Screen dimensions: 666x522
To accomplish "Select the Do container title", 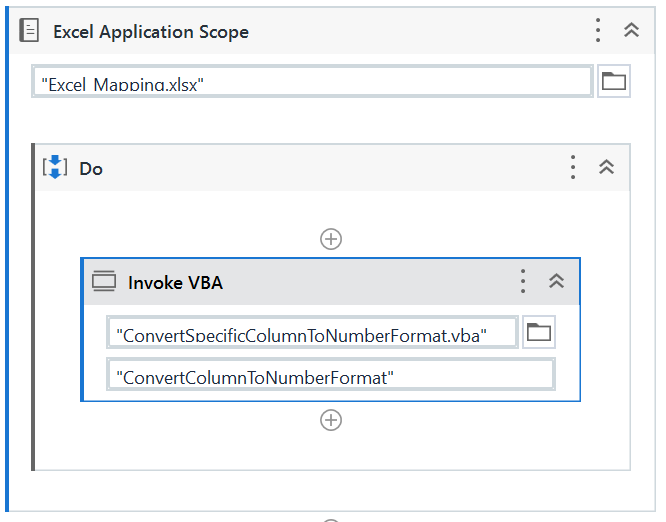I will point(91,169).
